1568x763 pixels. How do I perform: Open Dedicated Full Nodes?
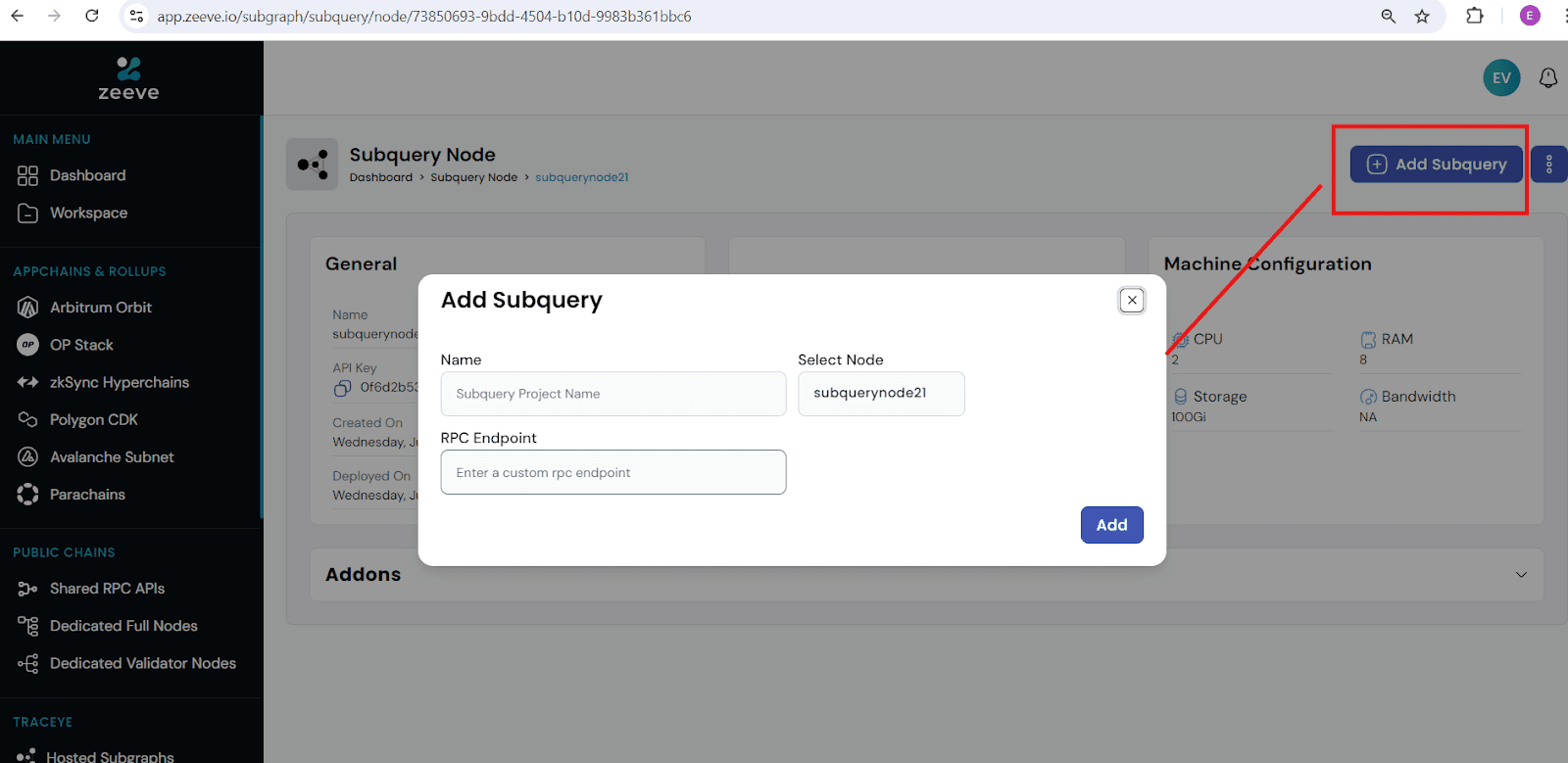click(123, 626)
